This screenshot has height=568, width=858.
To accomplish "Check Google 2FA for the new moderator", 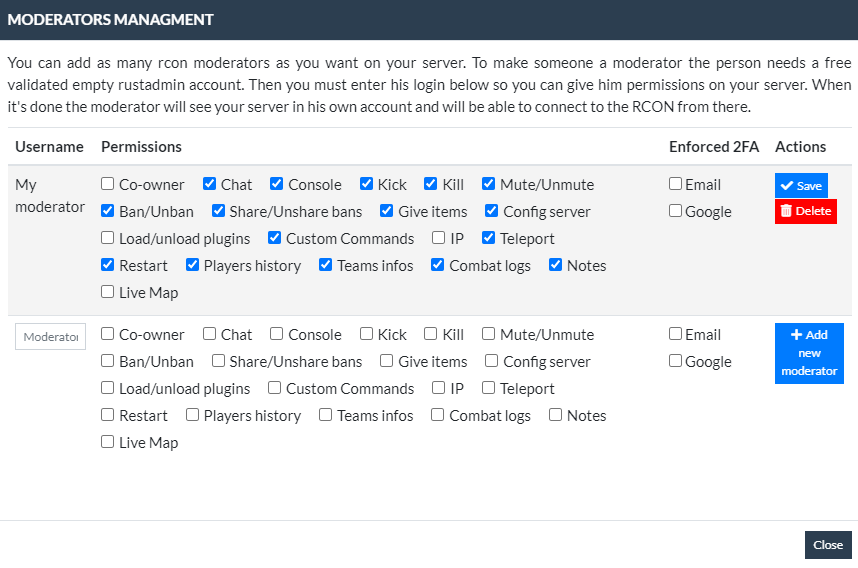I will point(675,361).
